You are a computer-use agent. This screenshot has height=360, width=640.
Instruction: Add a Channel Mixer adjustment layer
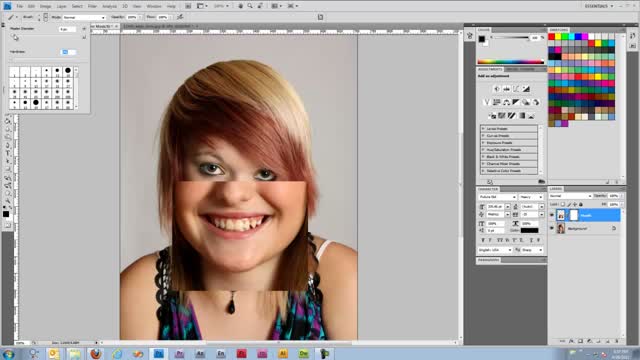(536, 102)
